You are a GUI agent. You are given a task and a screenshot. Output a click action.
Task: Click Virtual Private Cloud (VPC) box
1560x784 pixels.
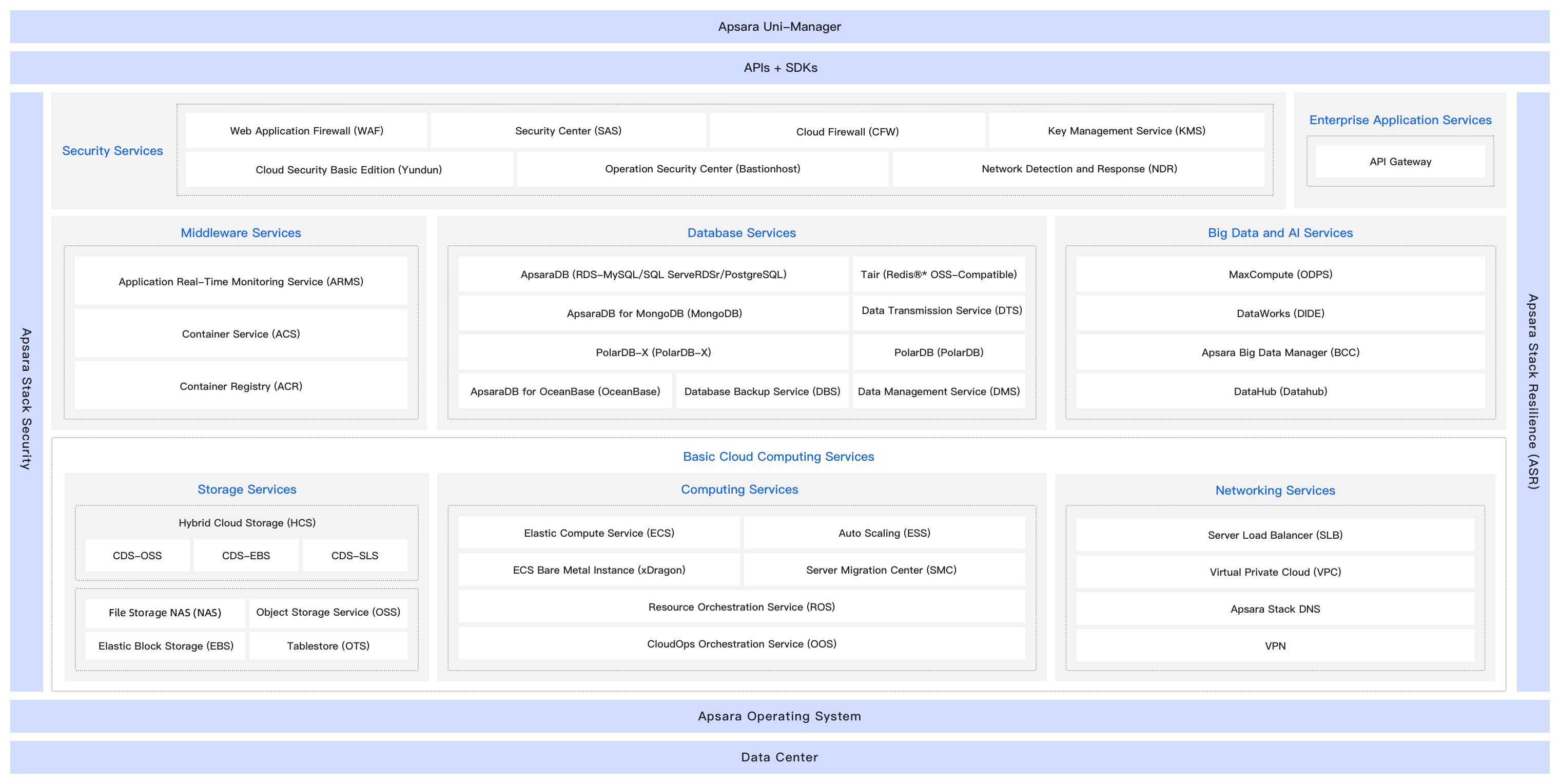[x=1275, y=572]
